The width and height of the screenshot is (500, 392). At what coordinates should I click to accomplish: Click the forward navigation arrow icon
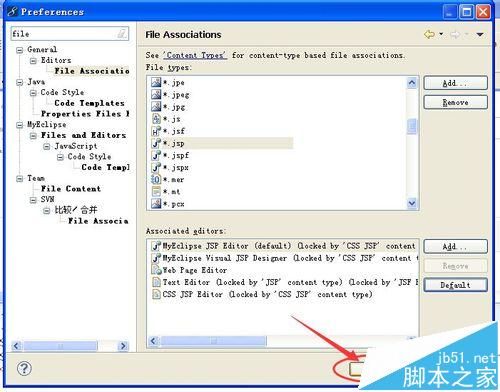(455, 34)
